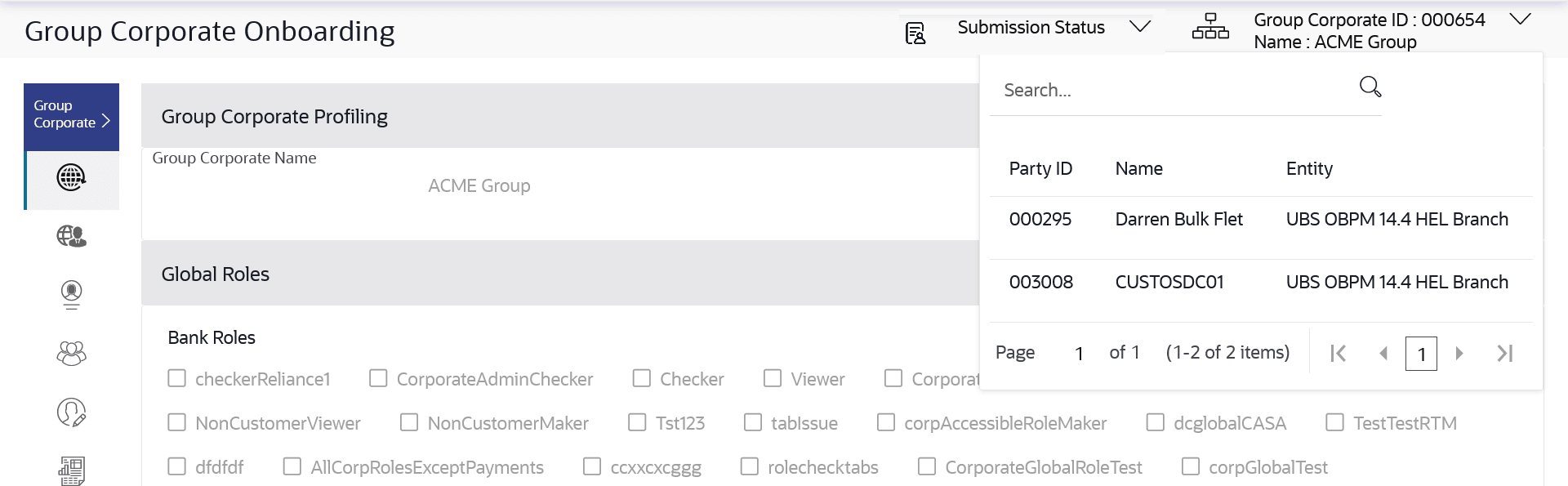Expand the Submission Status dropdown
This screenshot has width=1568, height=486.
[1140, 27]
